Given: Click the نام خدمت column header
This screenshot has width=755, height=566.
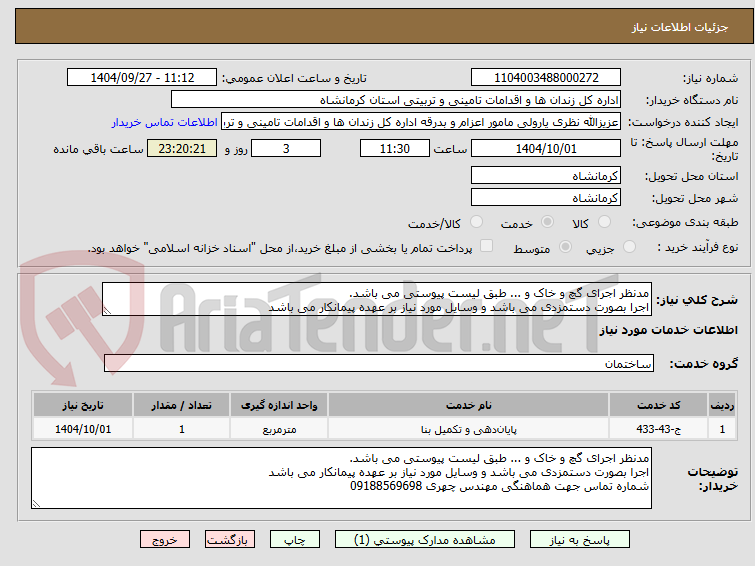Looking at the screenshot, I should pyautogui.click(x=469, y=405).
